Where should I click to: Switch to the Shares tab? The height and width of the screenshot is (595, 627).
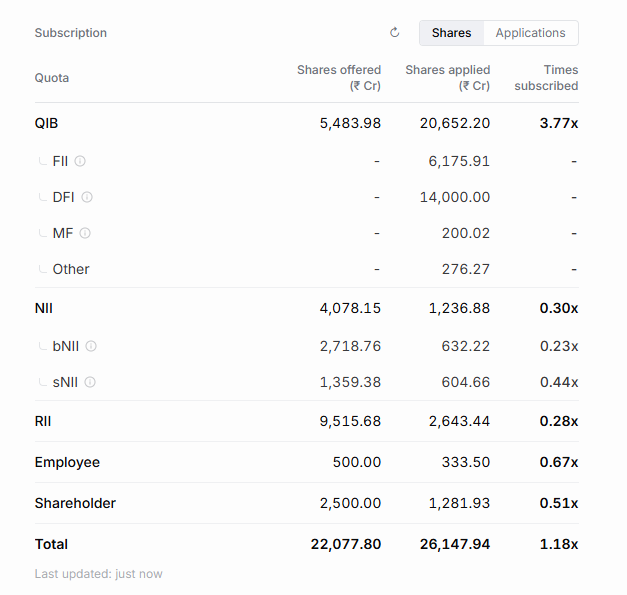pos(451,33)
